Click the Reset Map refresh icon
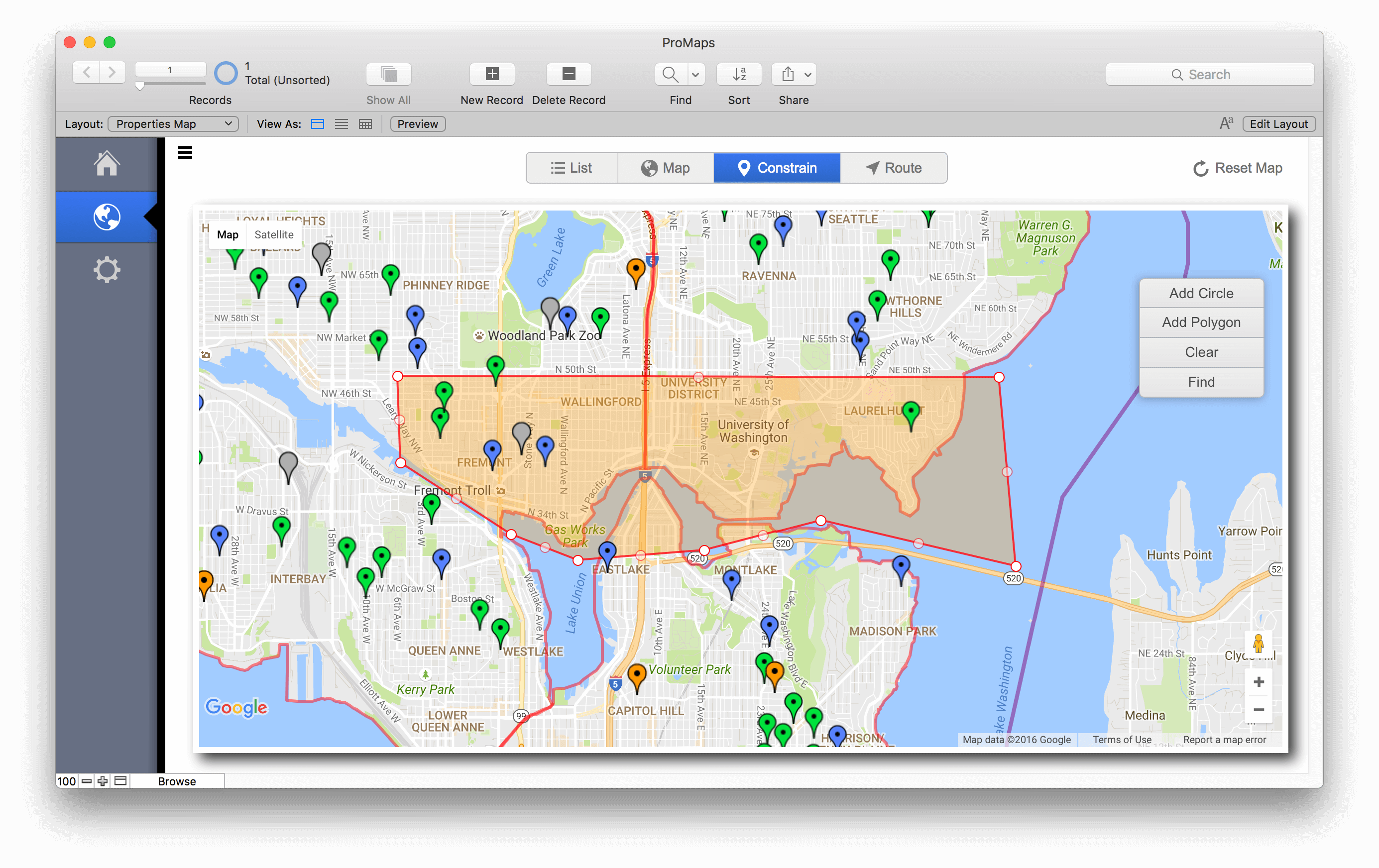 (x=1201, y=168)
